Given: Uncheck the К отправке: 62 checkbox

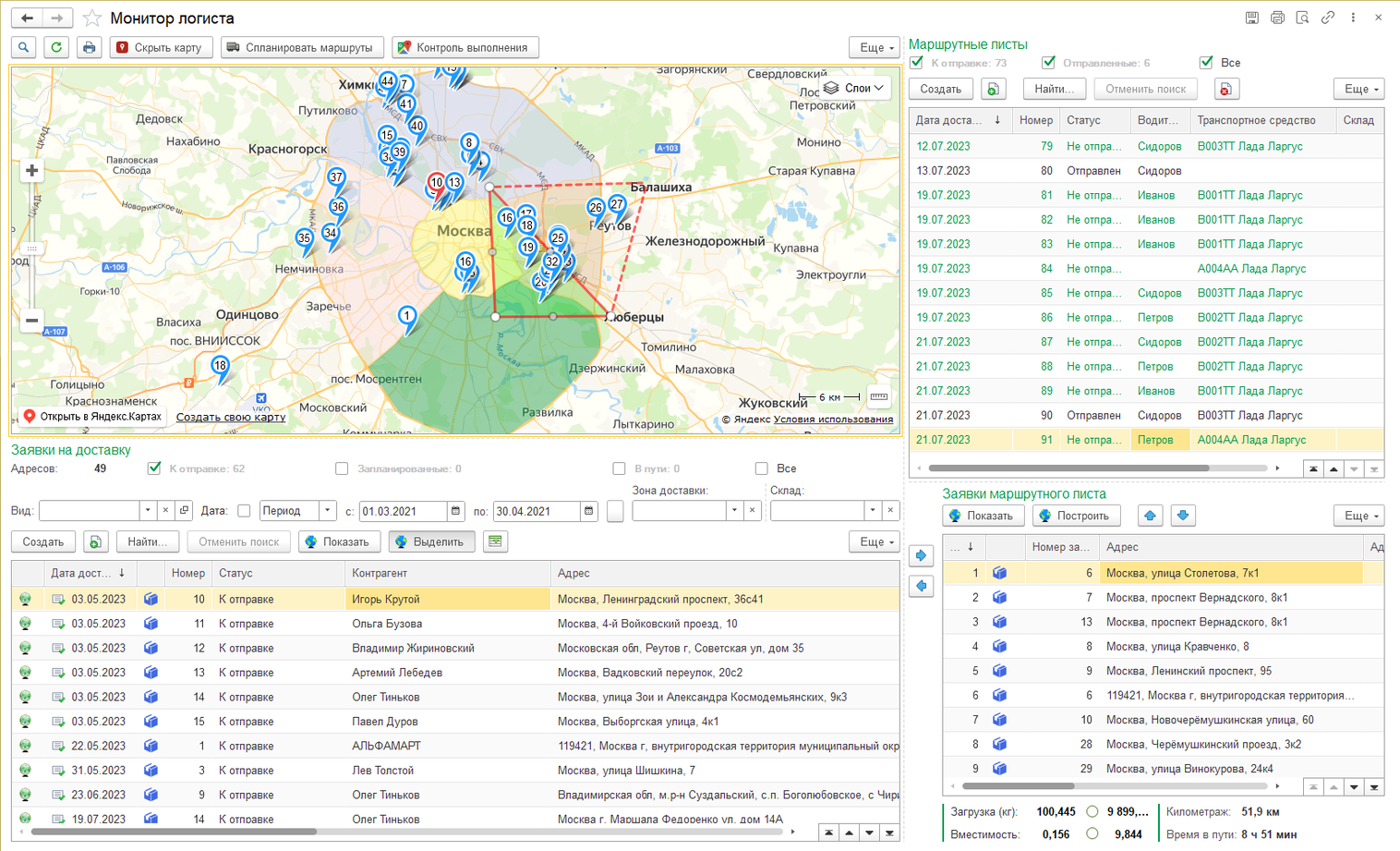Looking at the screenshot, I should point(154,468).
